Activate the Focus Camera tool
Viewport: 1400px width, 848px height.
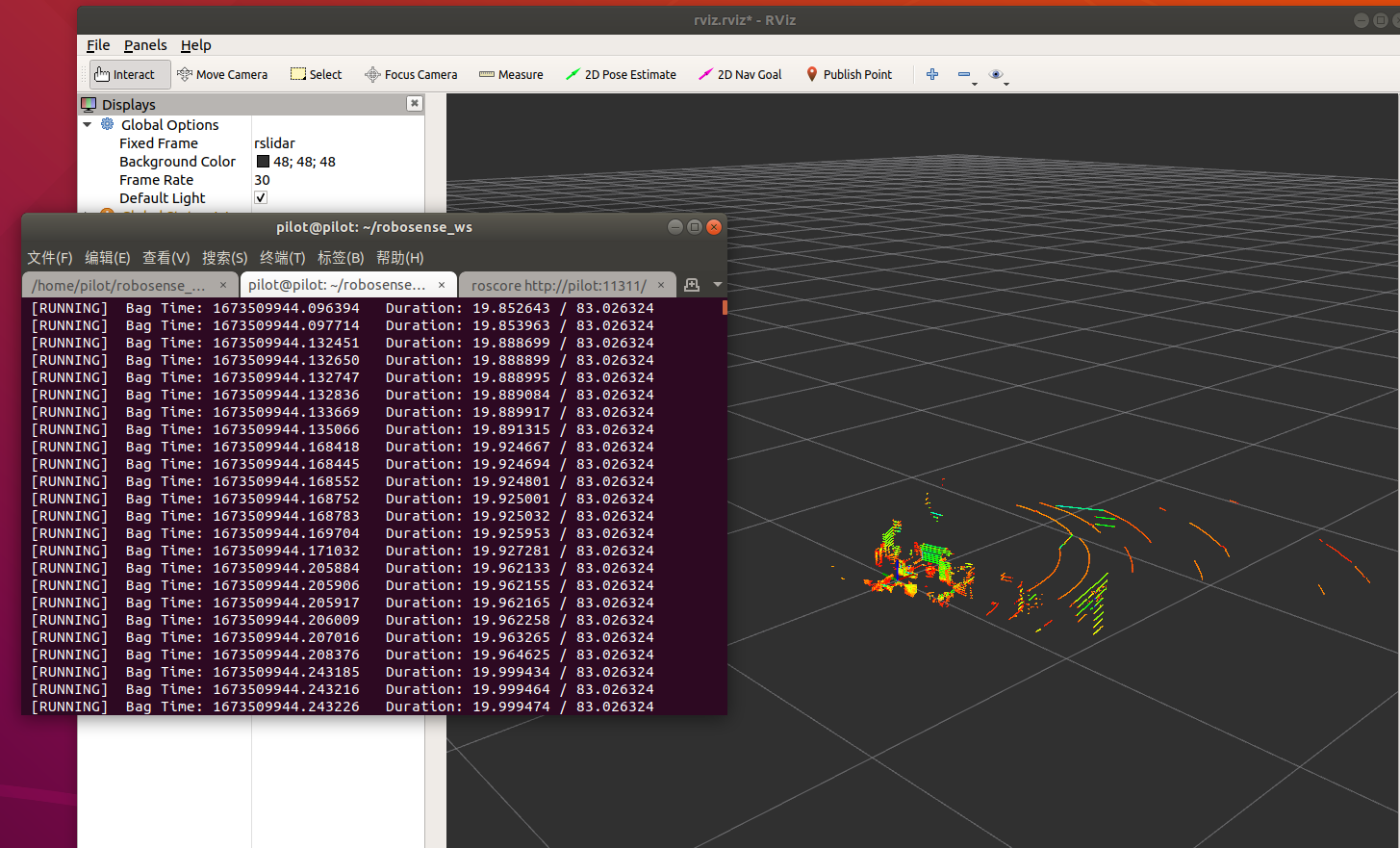coord(411,74)
